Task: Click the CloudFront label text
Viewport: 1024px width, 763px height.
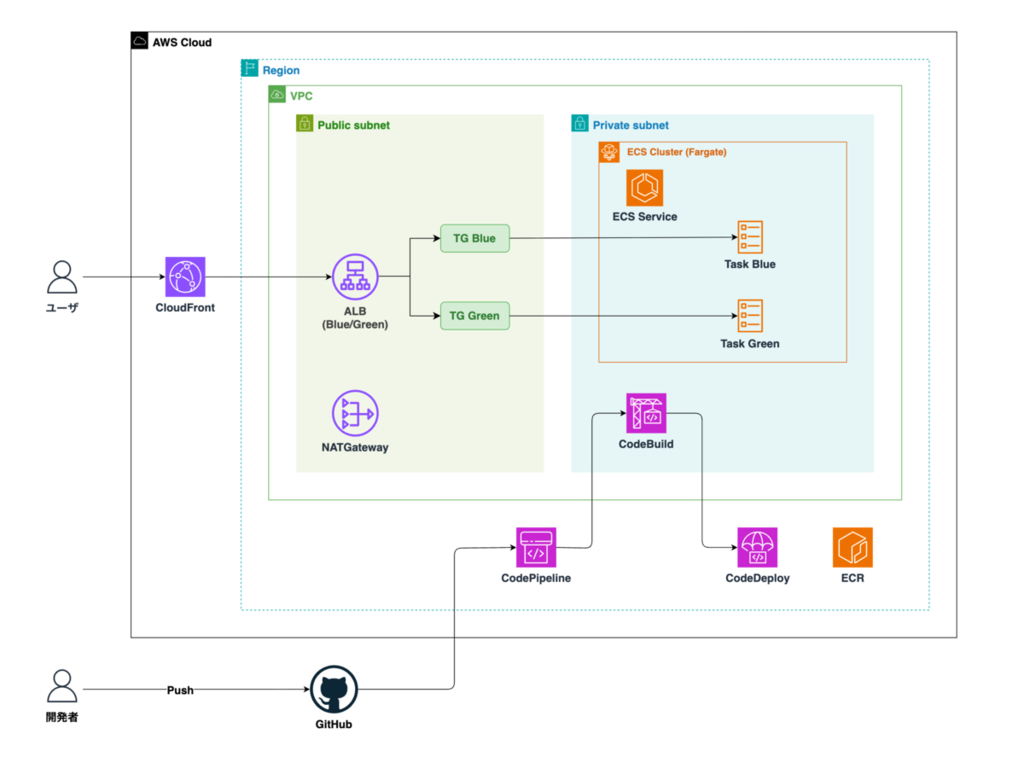Action: (x=185, y=308)
